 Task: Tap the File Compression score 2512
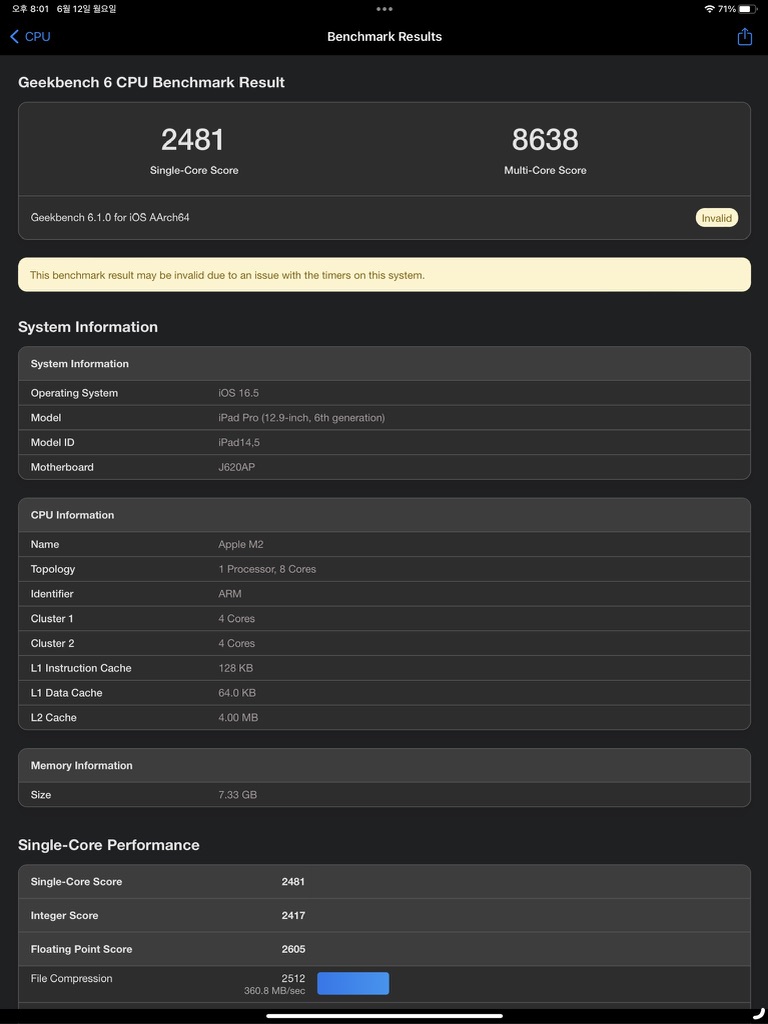[293, 978]
